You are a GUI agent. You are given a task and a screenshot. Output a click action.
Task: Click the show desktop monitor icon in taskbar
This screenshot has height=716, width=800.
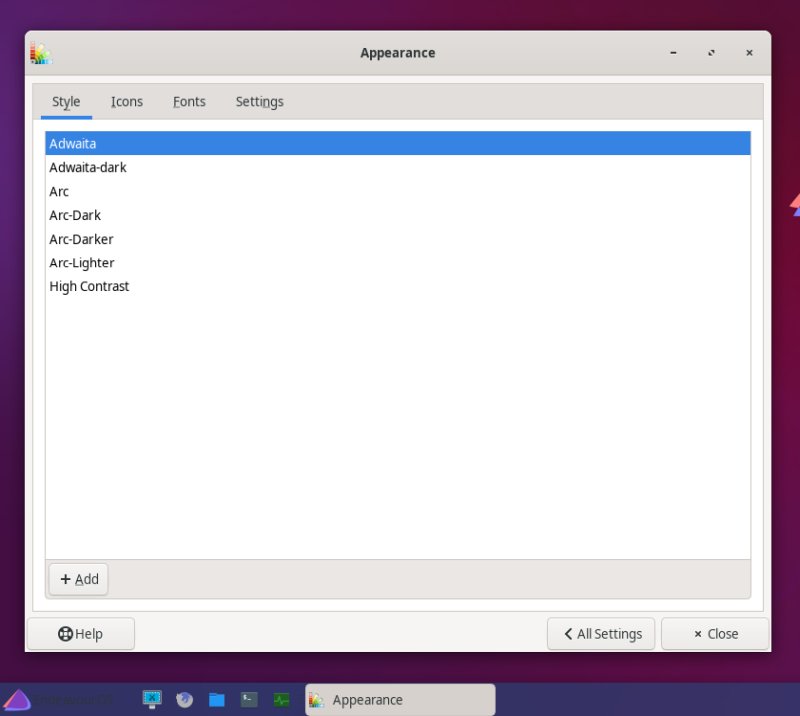pyautogui.click(x=152, y=699)
